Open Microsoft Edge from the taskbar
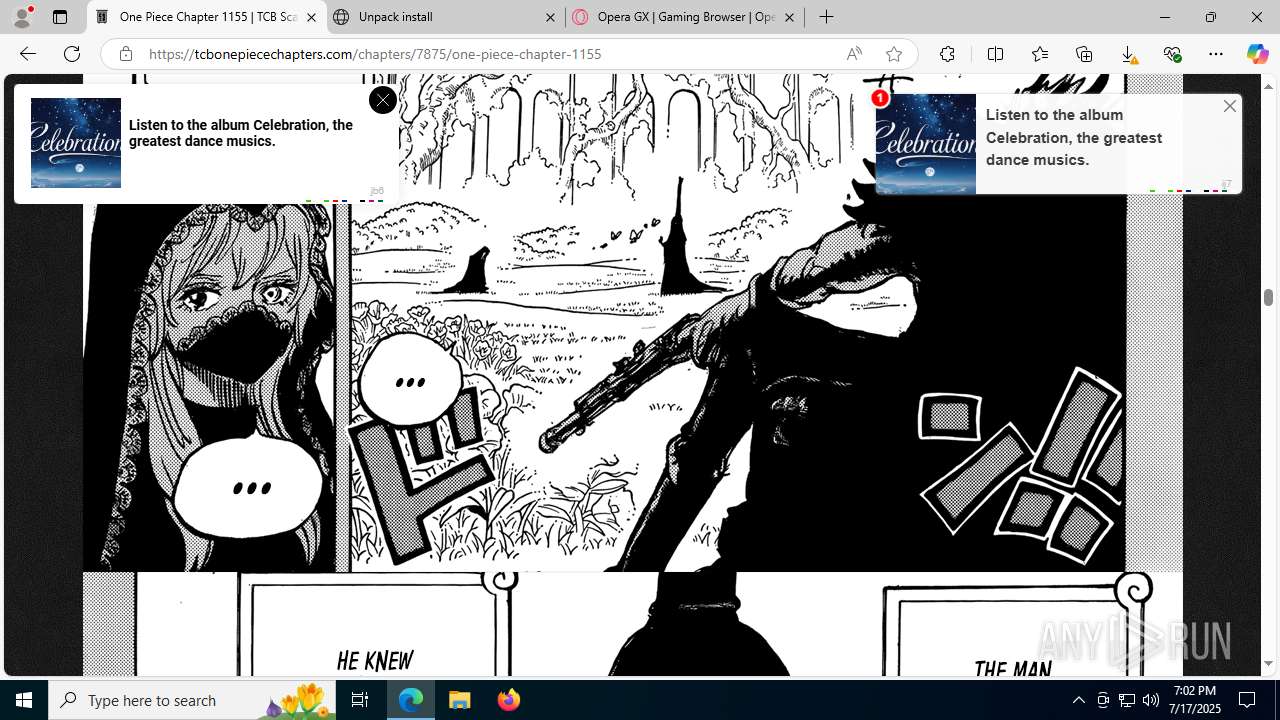The image size is (1280, 720). coord(411,700)
